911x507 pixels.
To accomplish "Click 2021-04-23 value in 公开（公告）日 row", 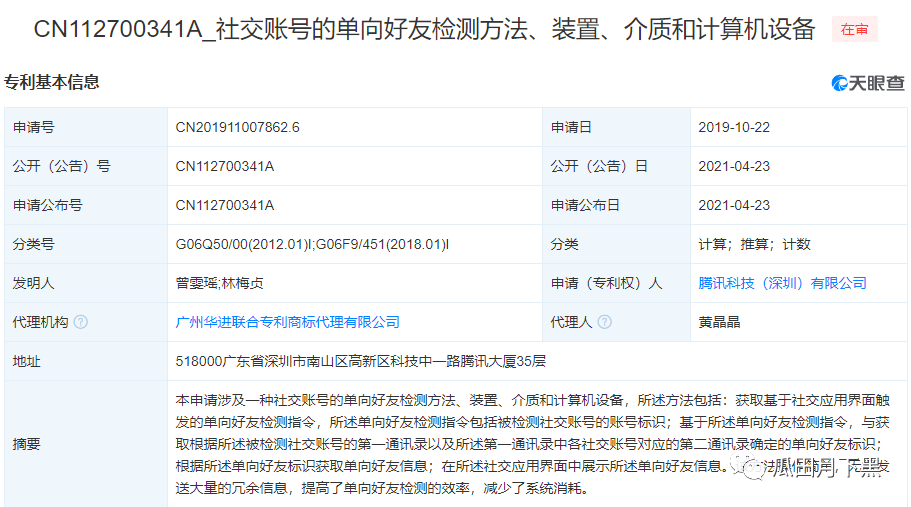I will tap(734, 166).
